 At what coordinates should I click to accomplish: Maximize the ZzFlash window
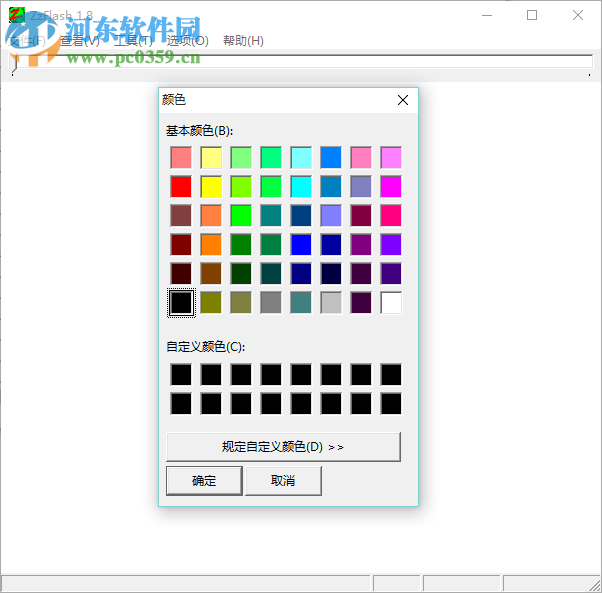532,15
